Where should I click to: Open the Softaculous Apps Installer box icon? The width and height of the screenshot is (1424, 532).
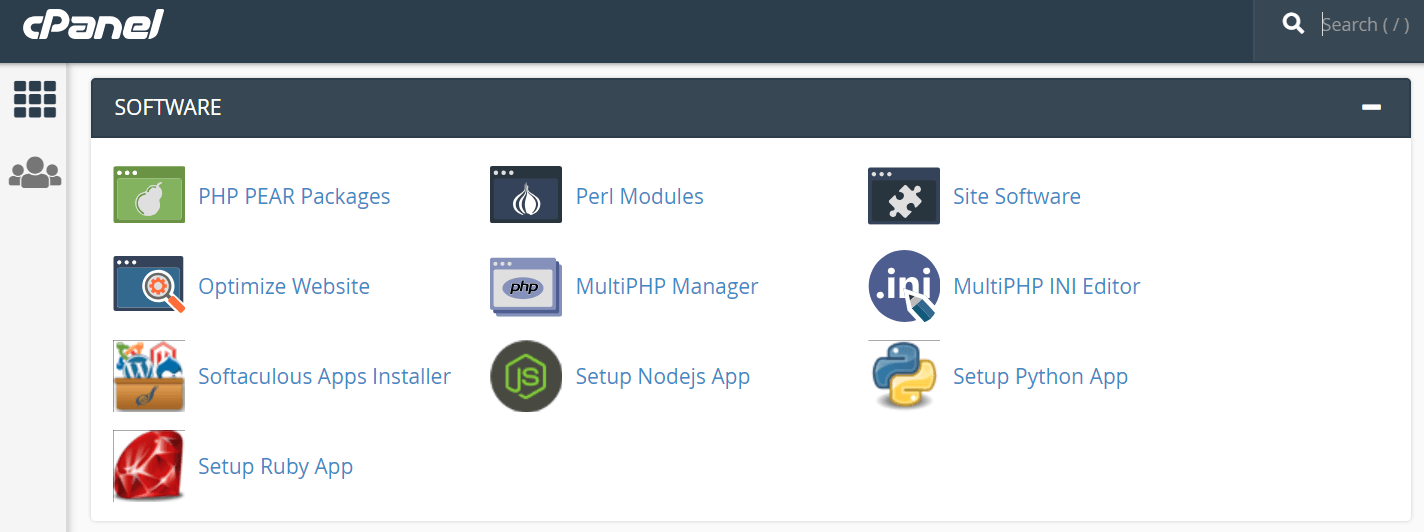149,376
